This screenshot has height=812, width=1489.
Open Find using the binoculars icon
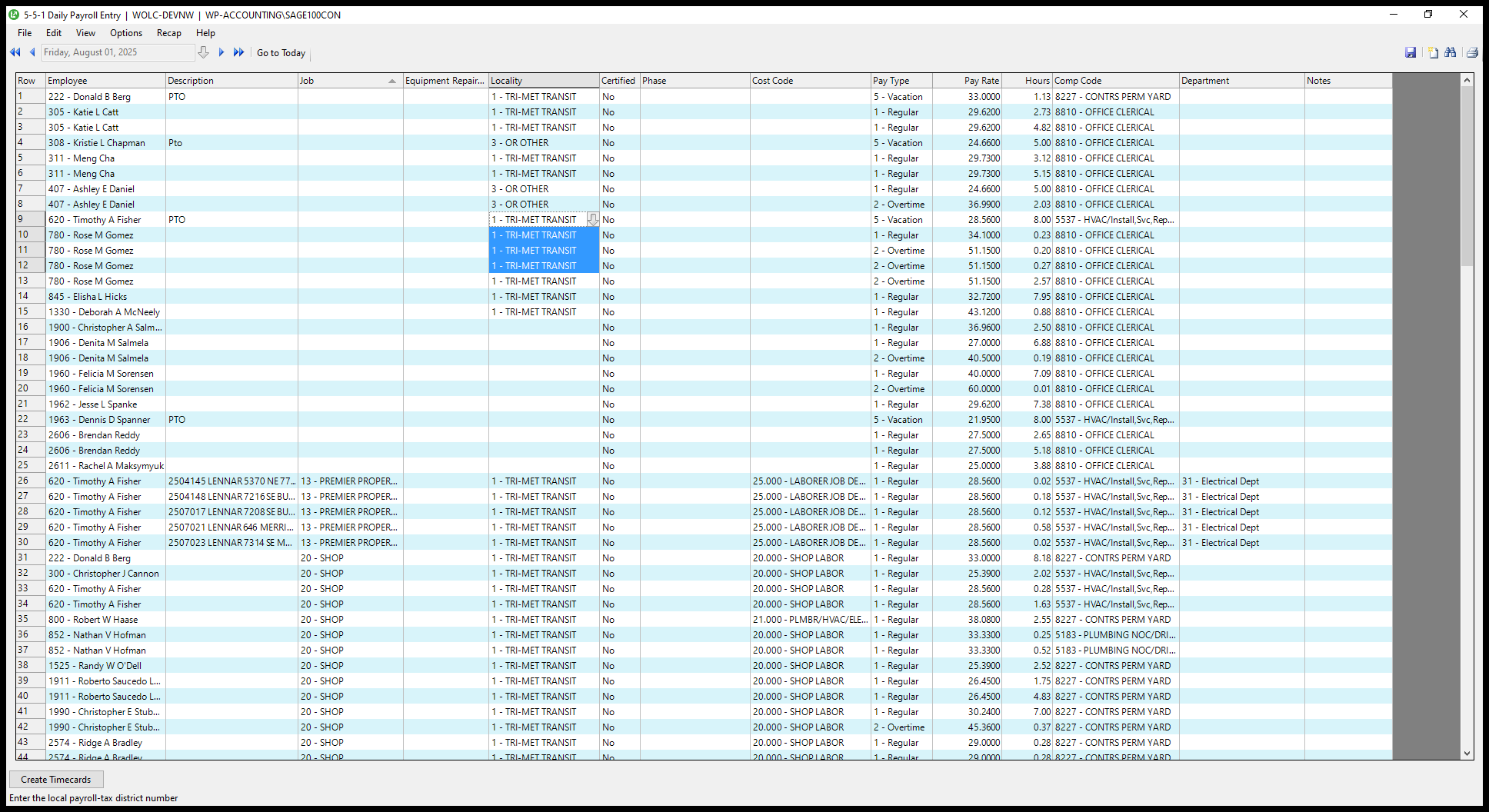coord(1451,52)
